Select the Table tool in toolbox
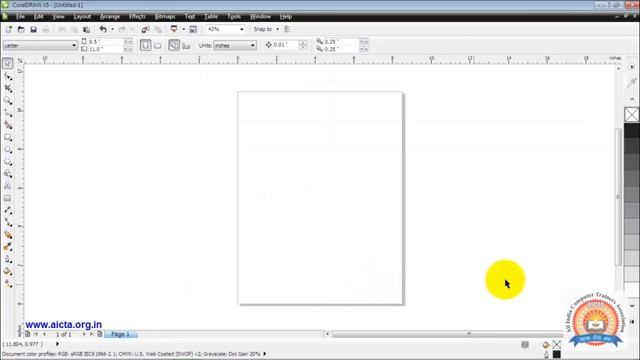 point(7,198)
